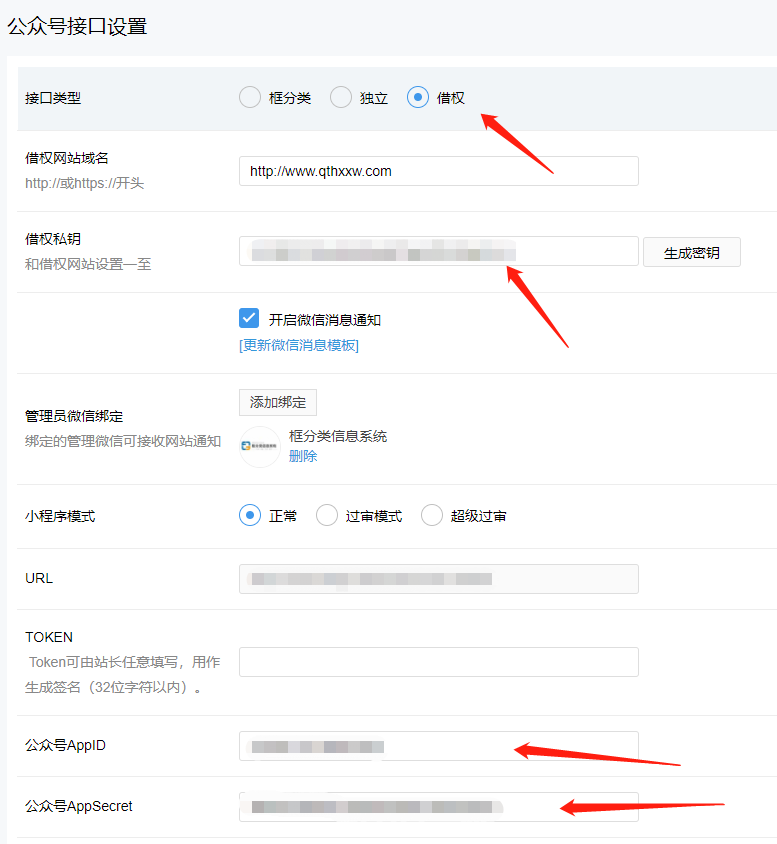Click the 框分类信息系统 account name
The width and height of the screenshot is (777, 844).
coord(337,436)
